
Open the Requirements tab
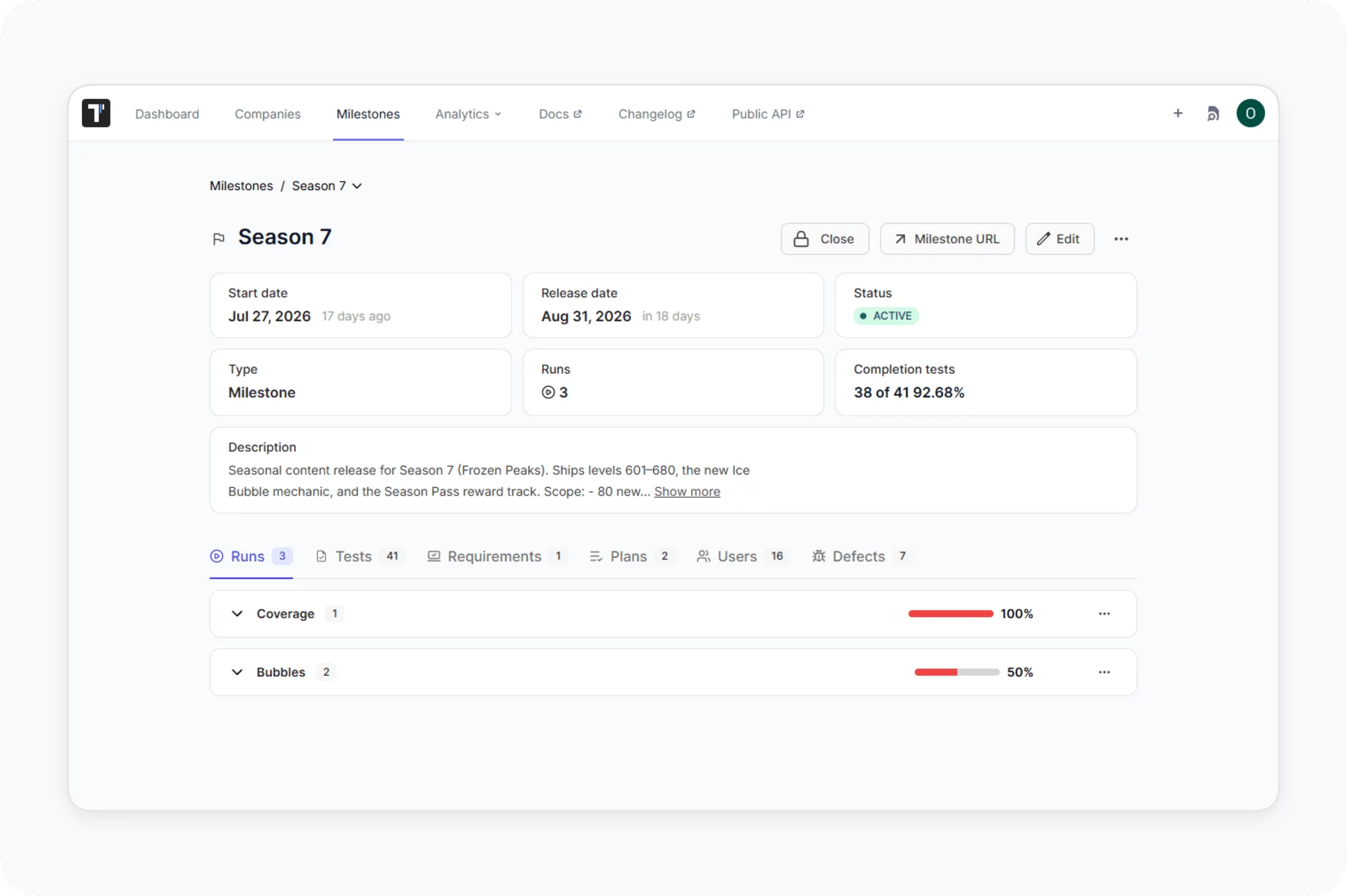pos(498,556)
